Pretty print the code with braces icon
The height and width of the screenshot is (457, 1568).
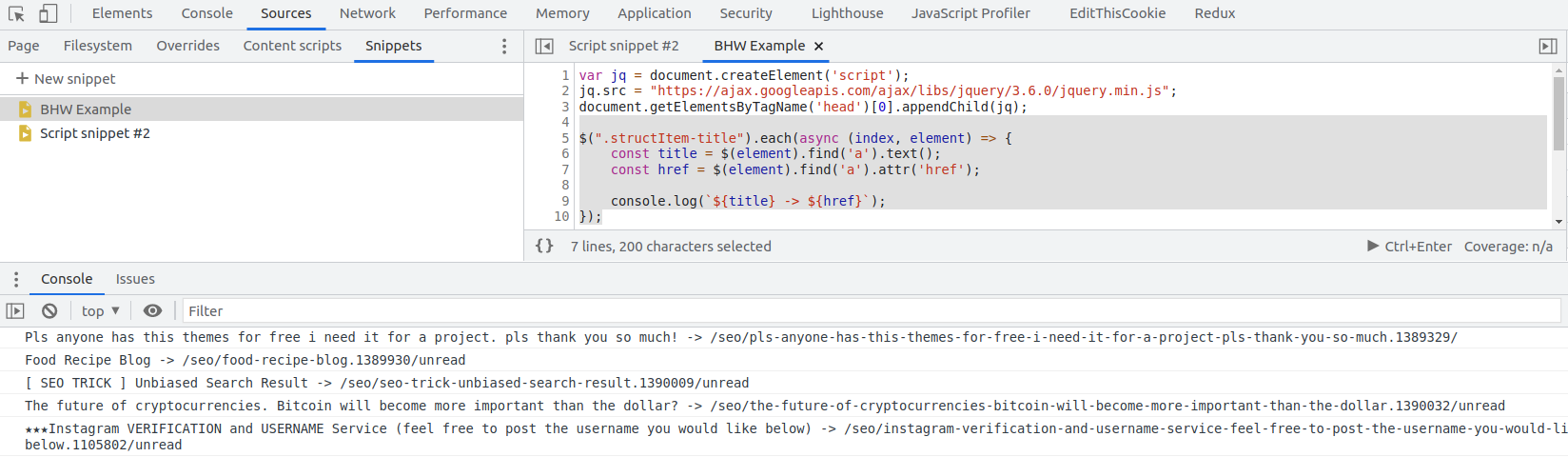click(544, 246)
